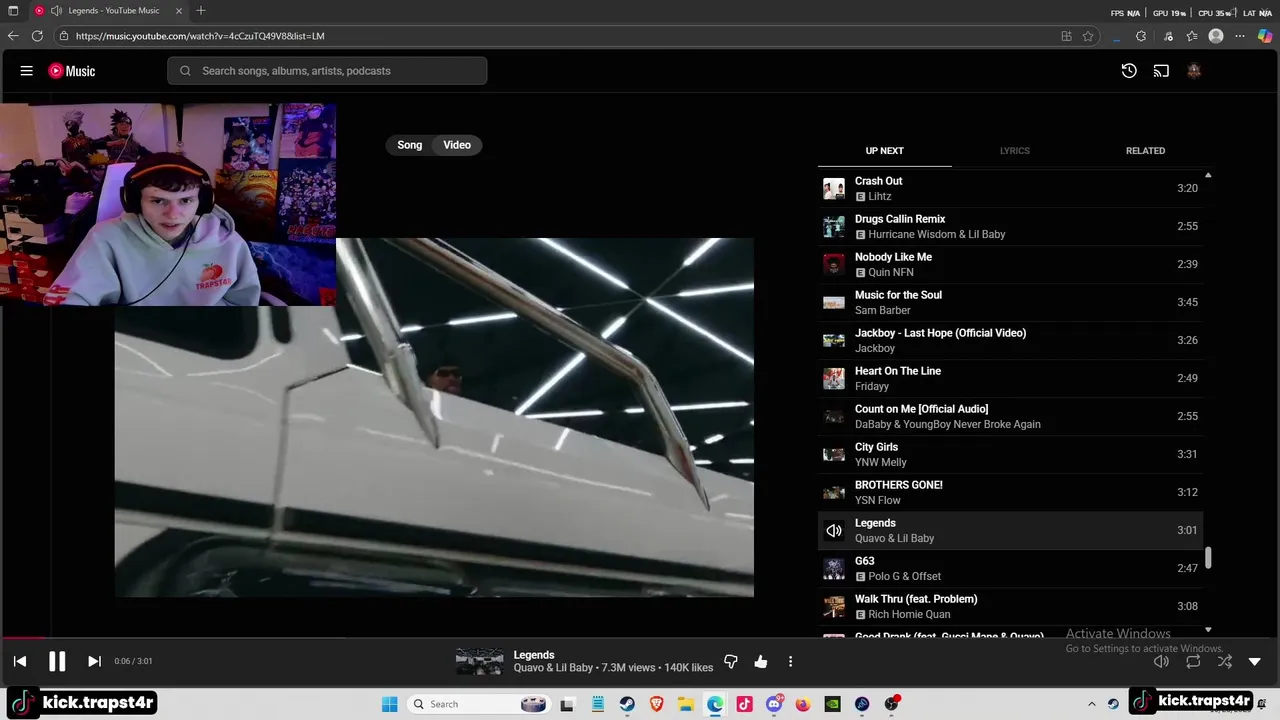This screenshot has height=720, width=1280.
Task: Collapse the player page arrow
Action: [x=1255, y=661]
